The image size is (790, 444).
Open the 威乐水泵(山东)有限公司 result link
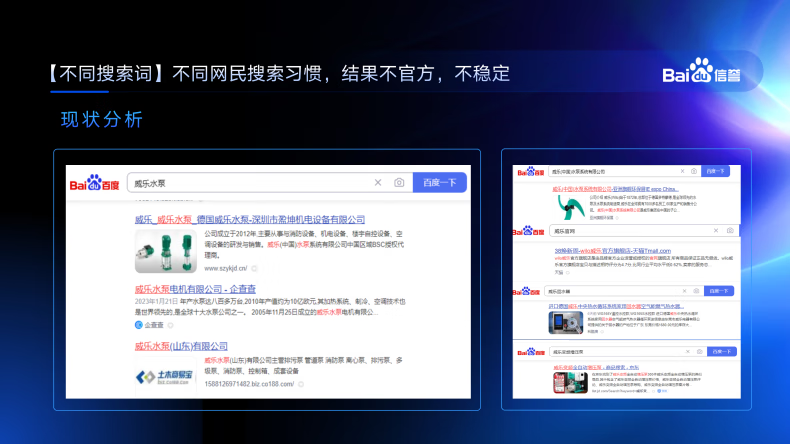coord(181,346)
